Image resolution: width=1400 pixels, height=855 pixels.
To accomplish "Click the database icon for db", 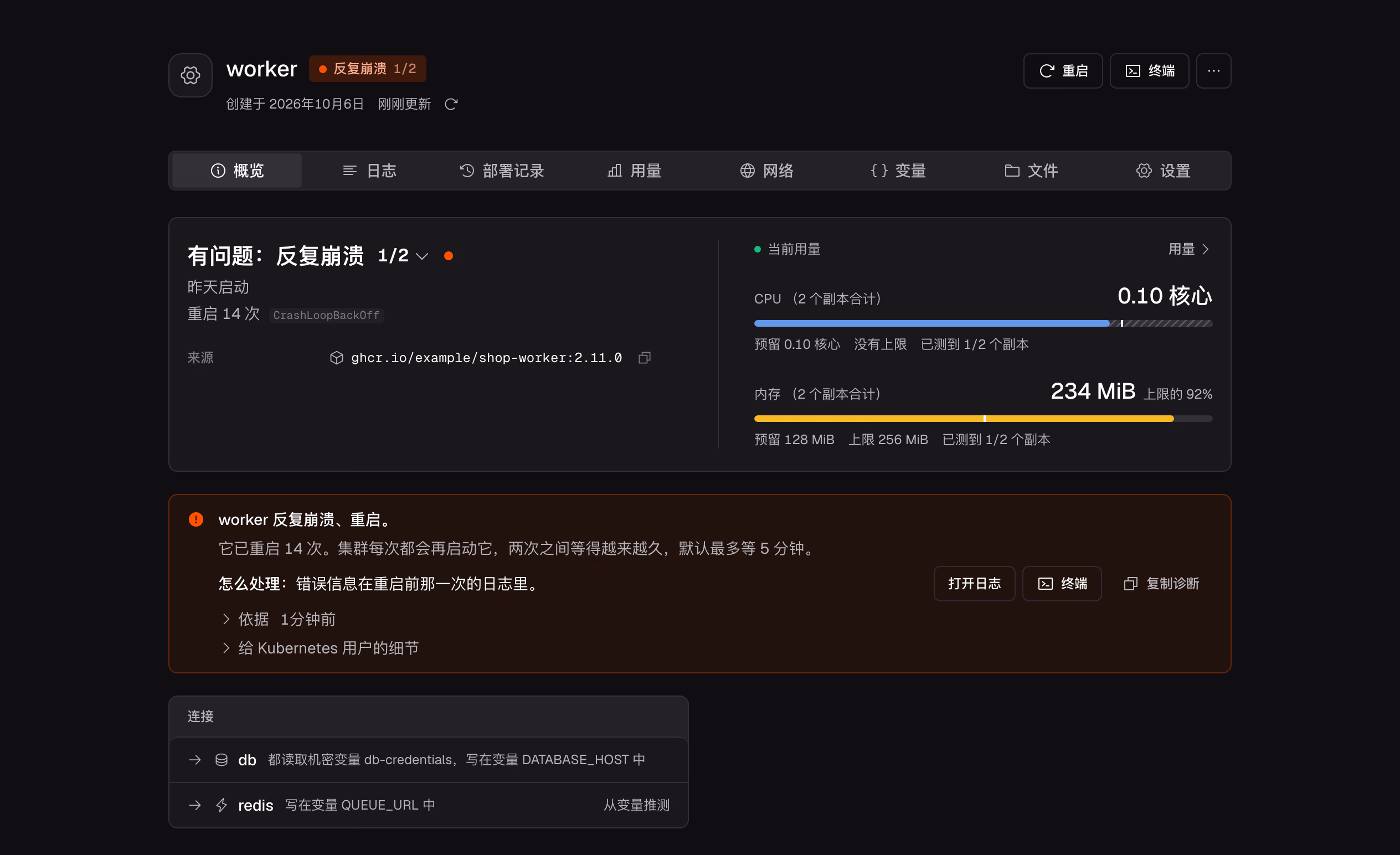I will coord(222,760).
